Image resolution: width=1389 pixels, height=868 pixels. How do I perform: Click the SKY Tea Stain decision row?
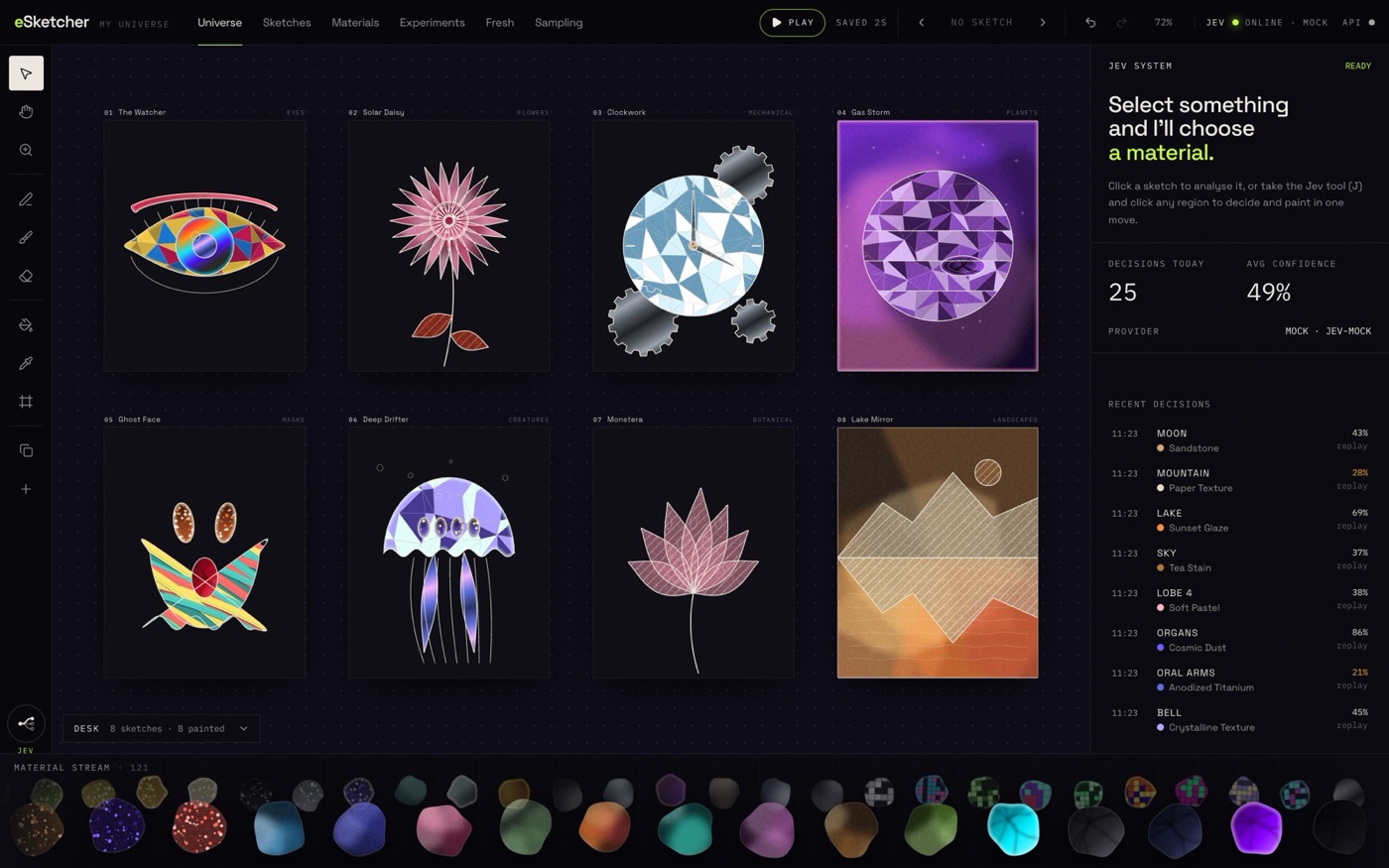click(1239, 559)
